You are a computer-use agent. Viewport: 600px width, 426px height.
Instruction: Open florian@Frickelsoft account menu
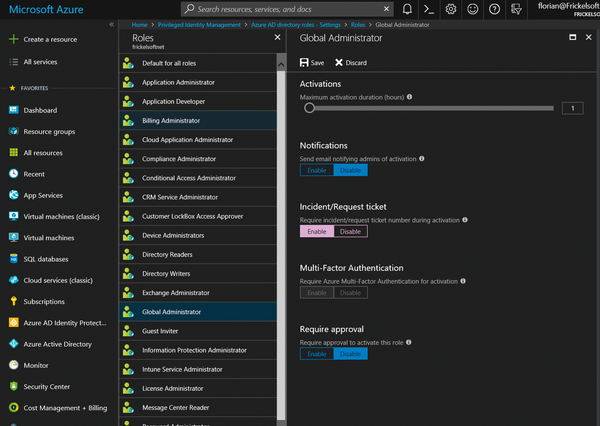tap(568, 9)
